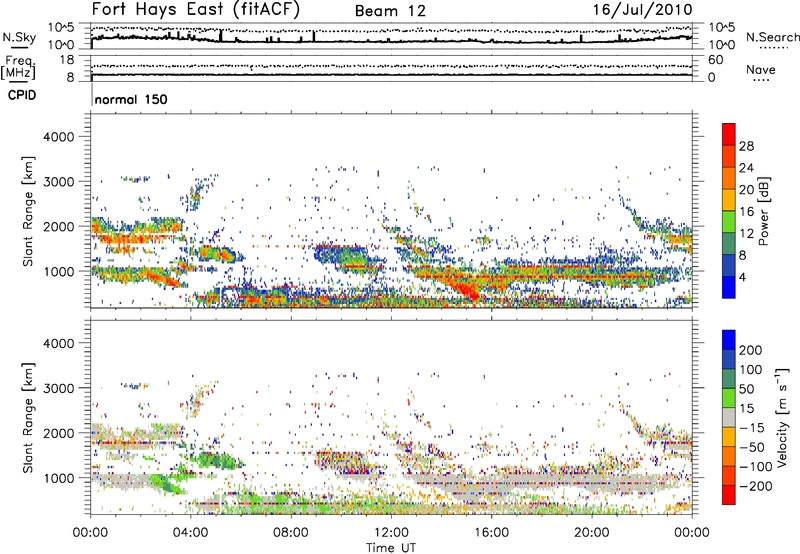Pick the blue bottom segment of Power colorbar
This screenshot has width=800, height=554.
click(x=729, y=287)
